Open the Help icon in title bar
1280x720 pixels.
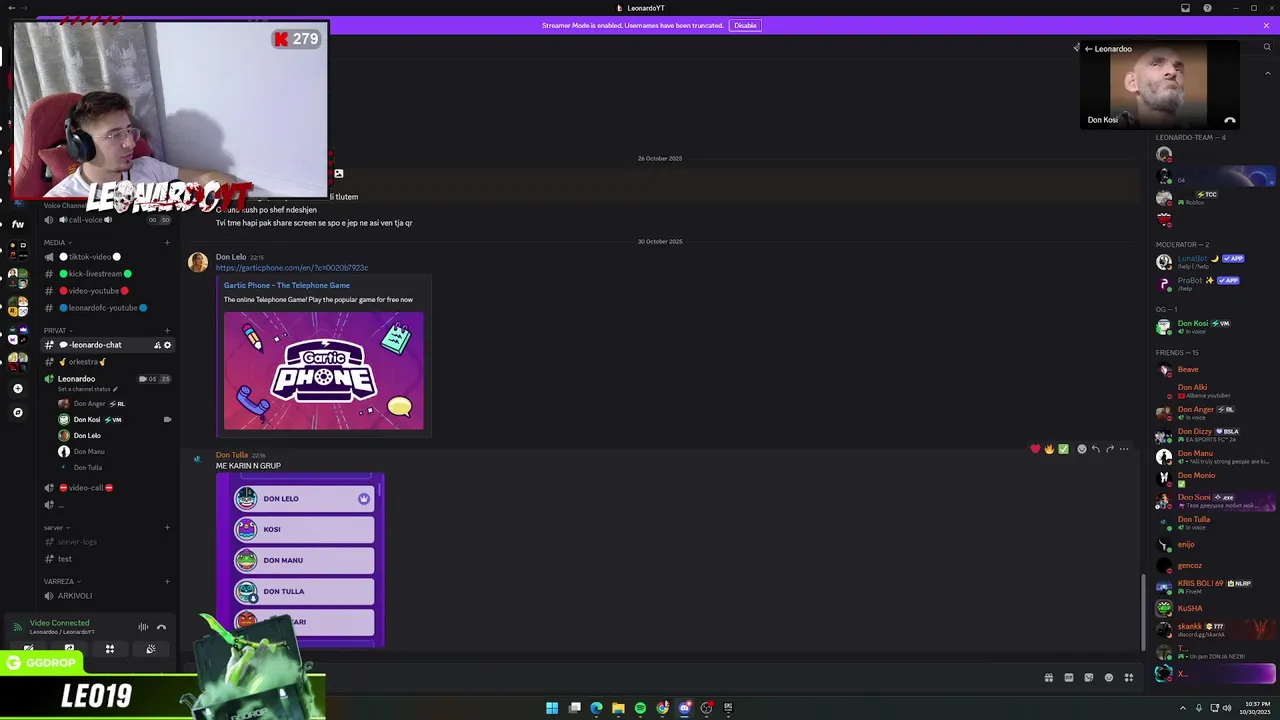pos(1207,8)
